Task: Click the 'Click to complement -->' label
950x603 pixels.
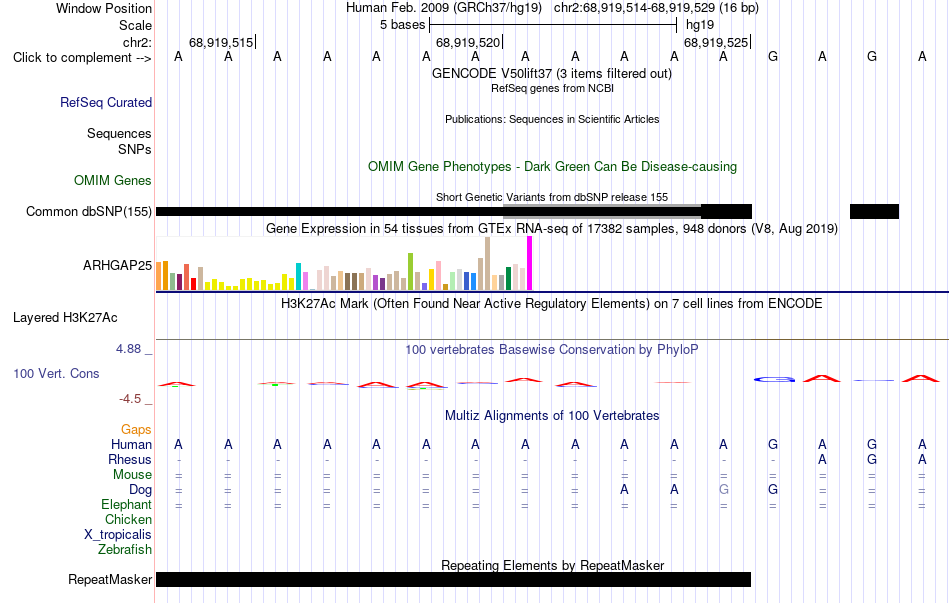Action: point(82,58)
